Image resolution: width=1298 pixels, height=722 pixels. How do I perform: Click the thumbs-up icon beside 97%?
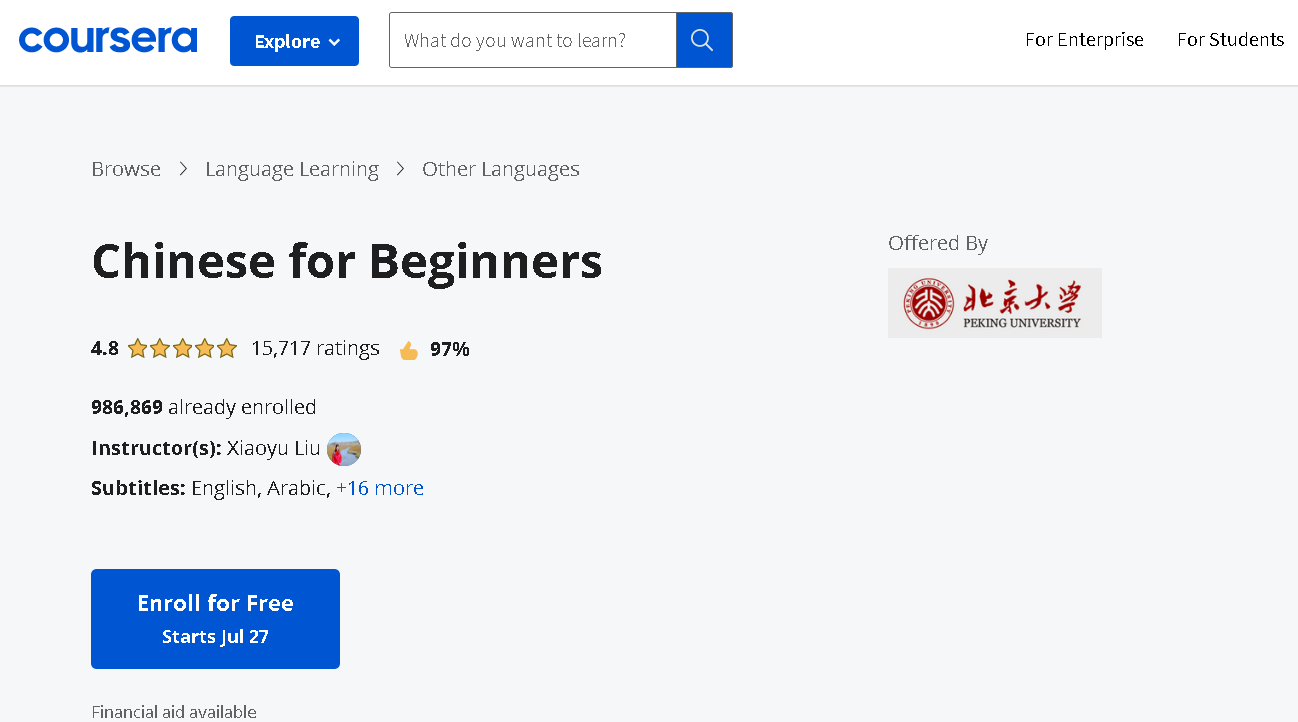pyautogui.click(x=408, y=350)
